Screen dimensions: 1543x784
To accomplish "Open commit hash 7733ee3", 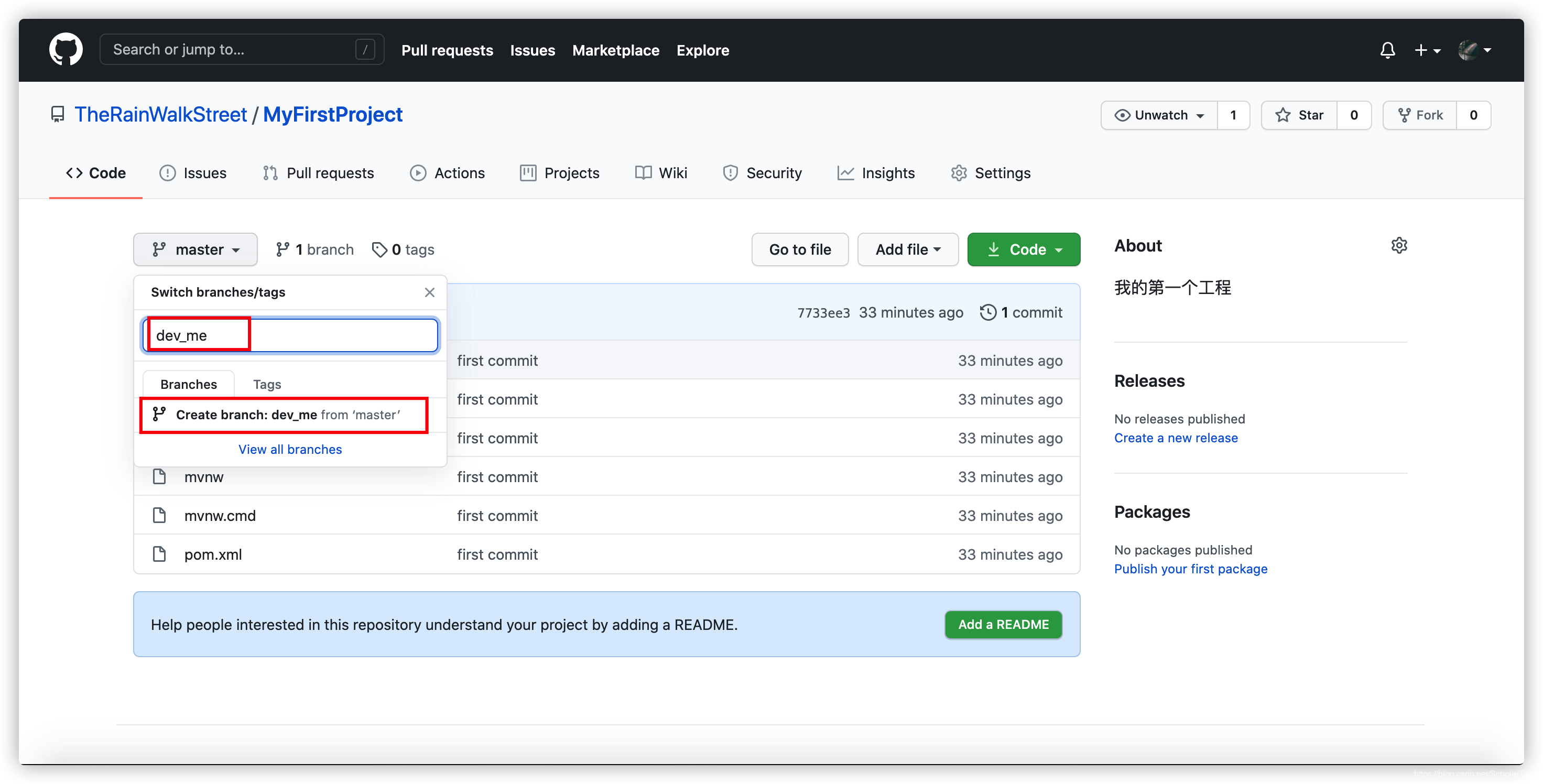I will pyautogui.click(x=823, y=313).
